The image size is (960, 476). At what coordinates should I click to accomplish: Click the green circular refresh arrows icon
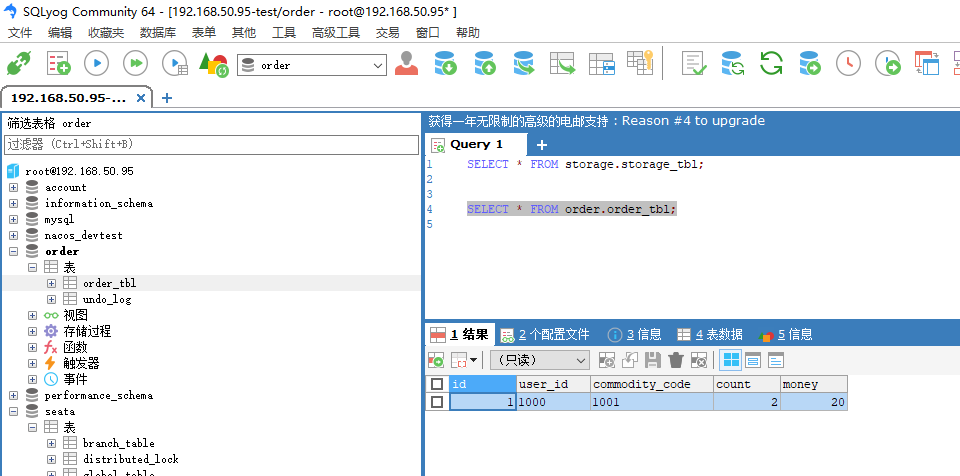[771, 63]
